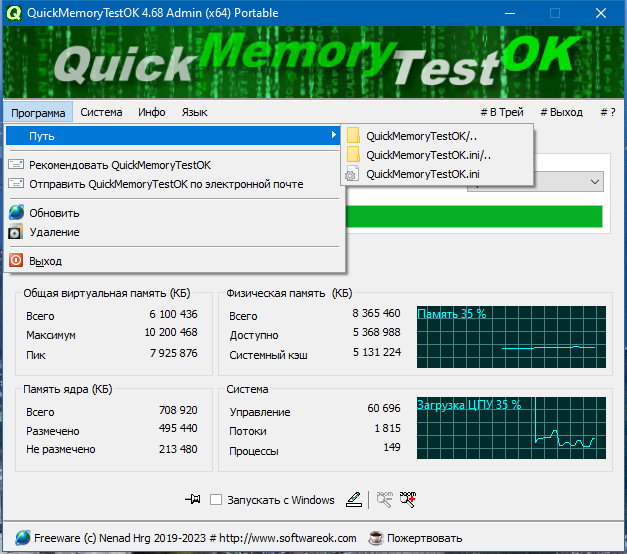Open the http://www.softwareok.com link
The width and height of the screenshot is (627, 554).
288,538
